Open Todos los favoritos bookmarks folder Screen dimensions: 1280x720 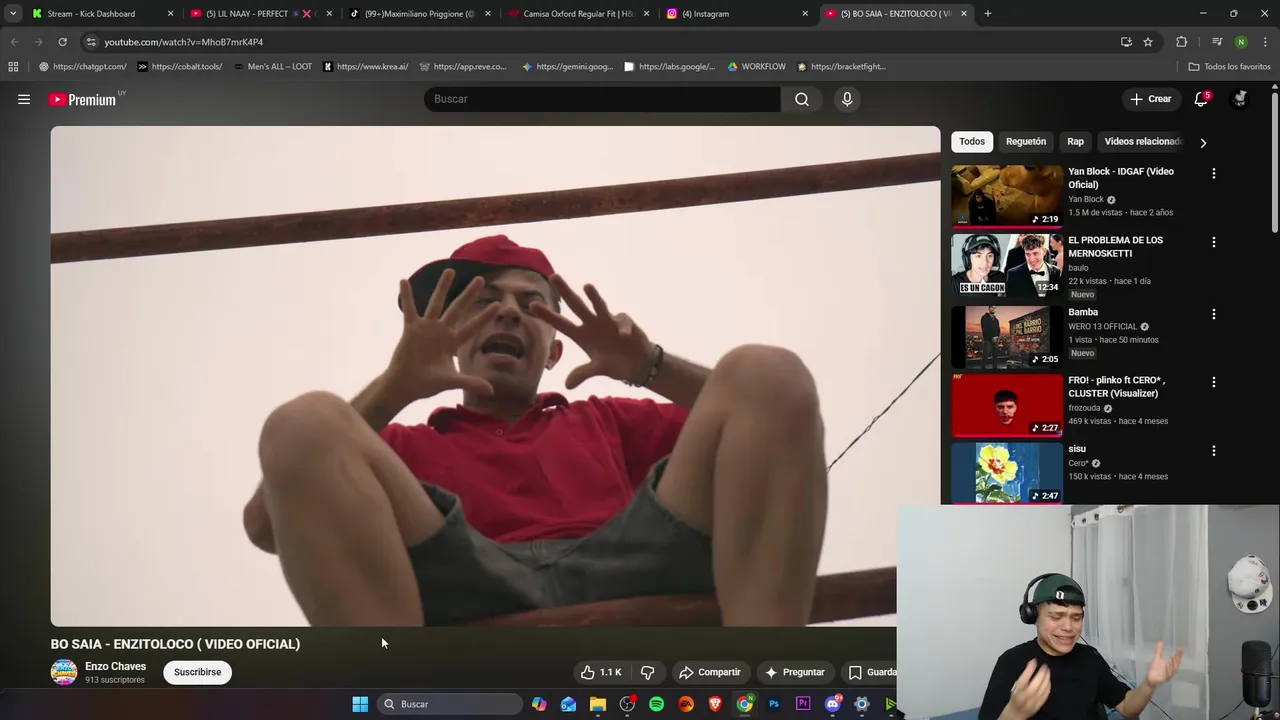(1229, 67)
